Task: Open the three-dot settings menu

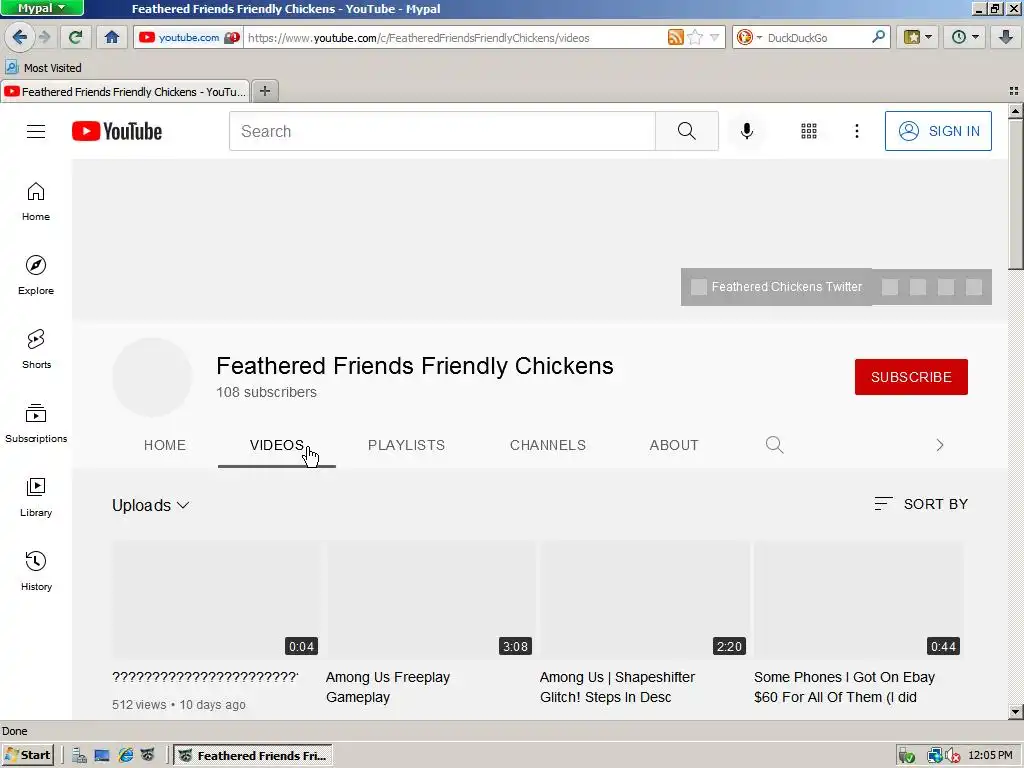Action: point(857,131)
